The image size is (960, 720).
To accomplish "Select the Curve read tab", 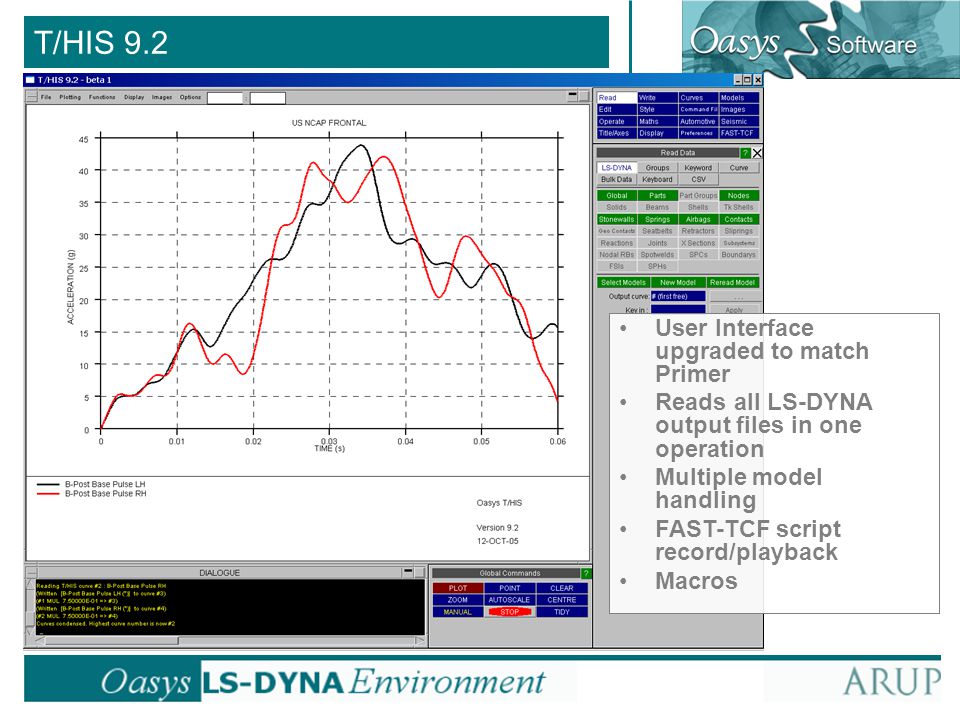I will click(738, 168).
